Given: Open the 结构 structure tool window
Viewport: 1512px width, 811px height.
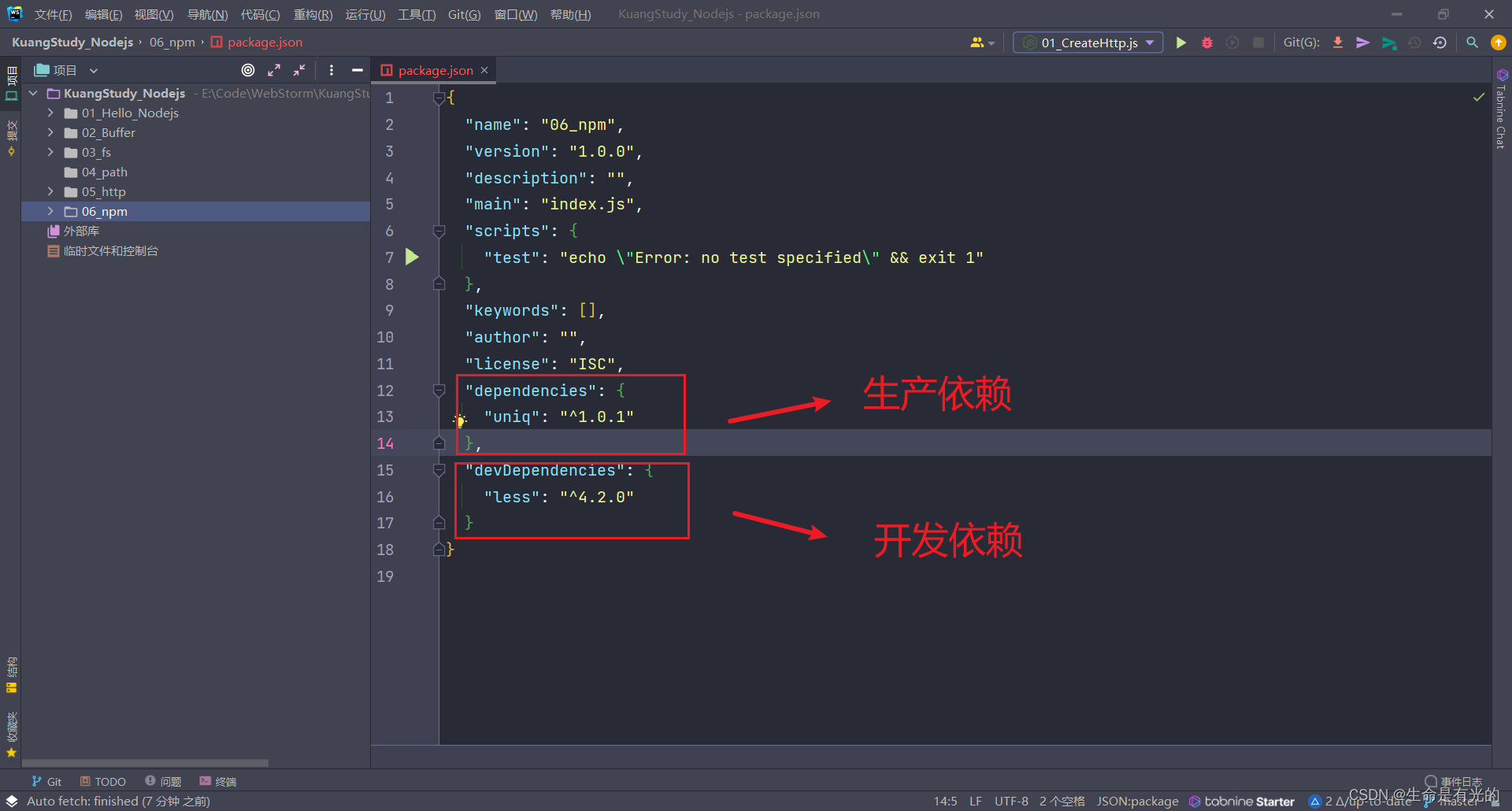Looking at the screenshot, I should (11, 675).
